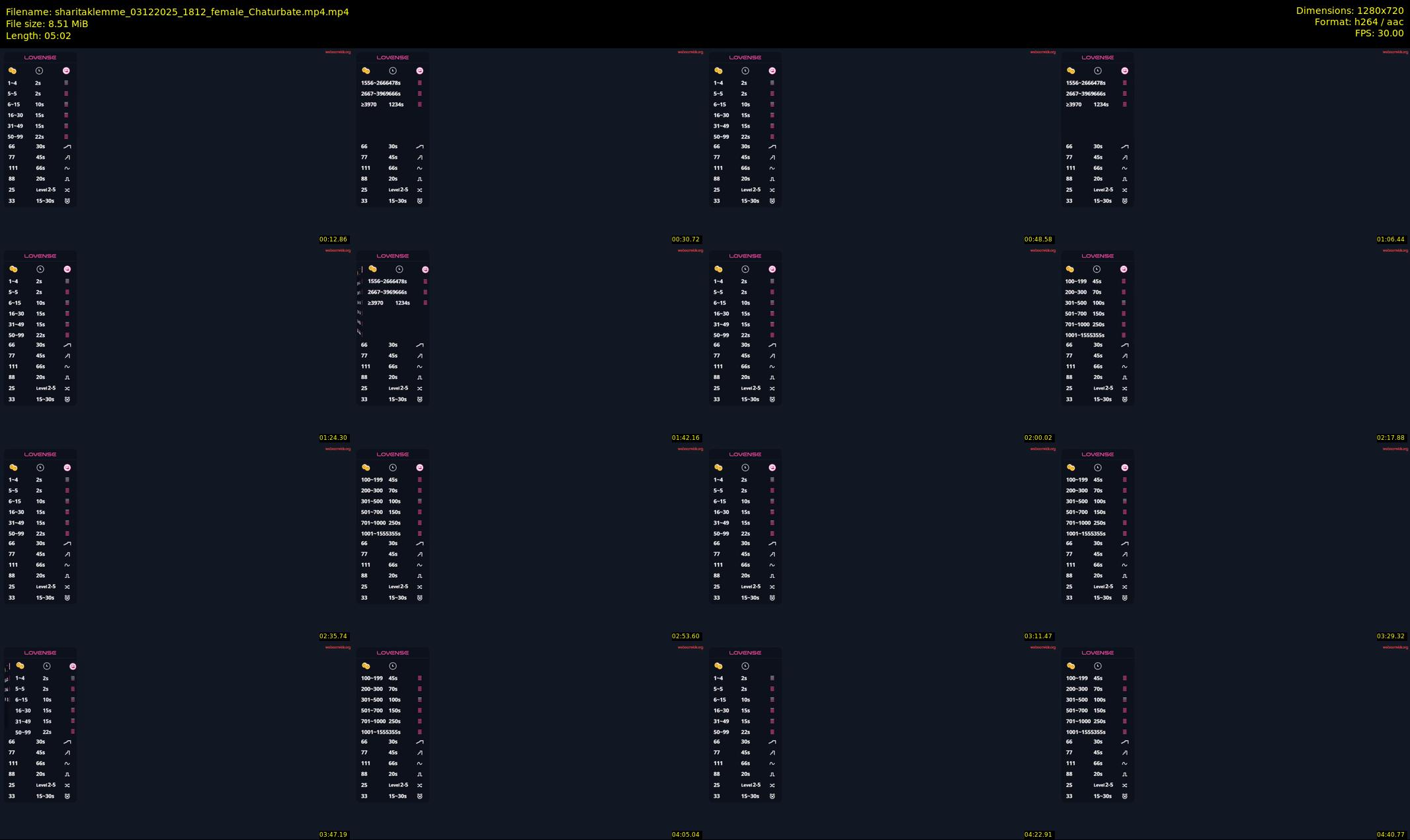Click the gold coins icon in the 00:12.86 frame
This screenshot has height=840, width=1410.
tap(12, 71)
